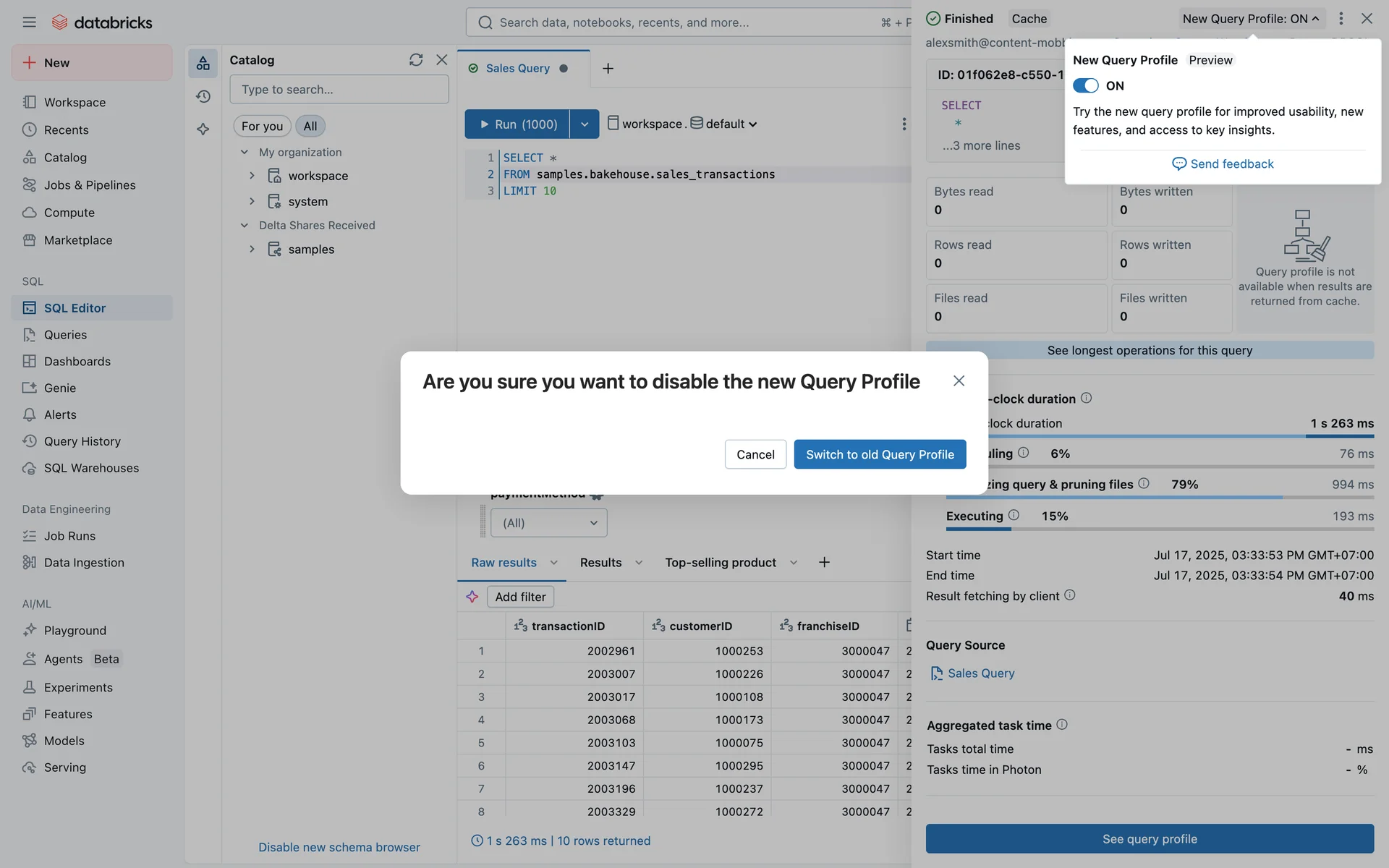Screen dimensions: 1389x868
Task: Expand the samples catalog tree item
Action: tap(252, 249)
